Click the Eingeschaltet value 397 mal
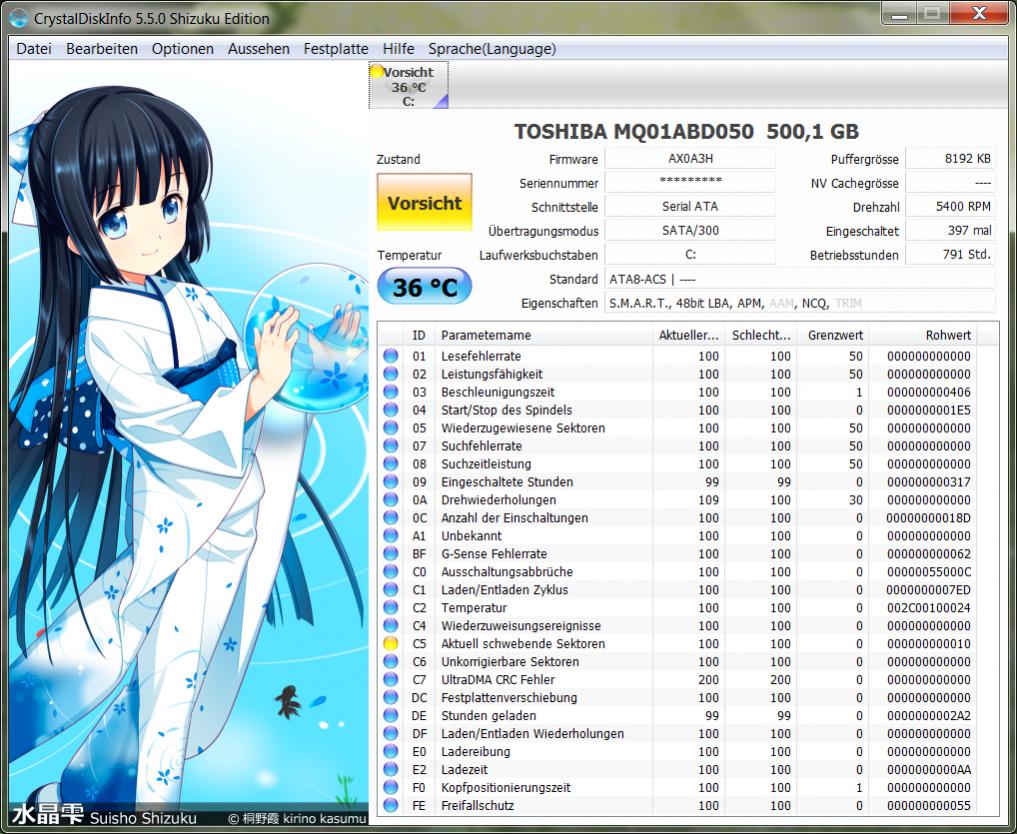 tap(950, 230)
